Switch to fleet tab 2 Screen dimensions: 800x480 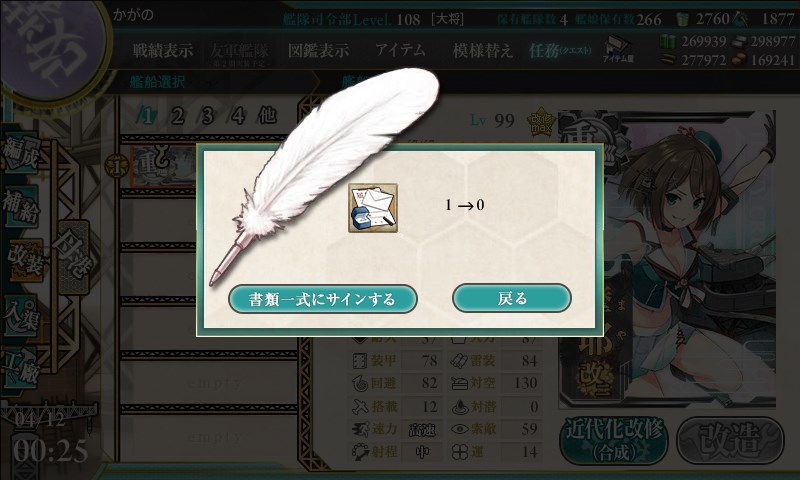(x=177, y=116)
